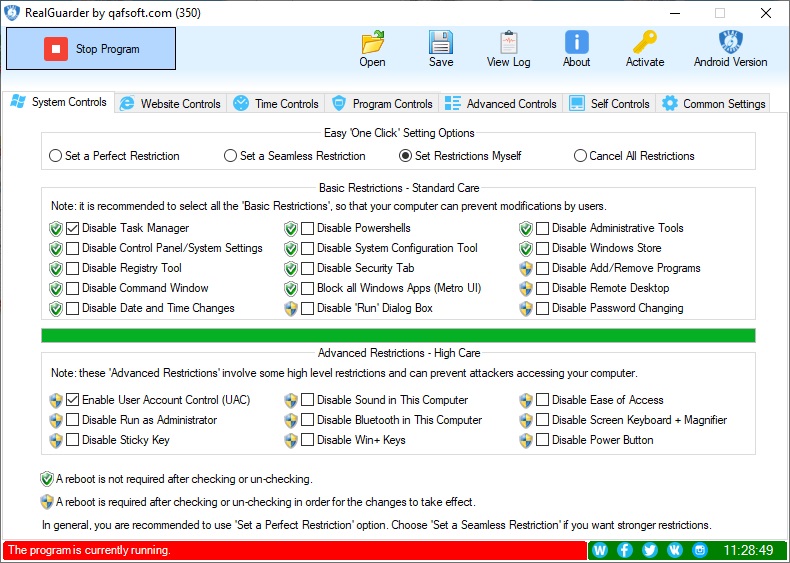Click the Instagram icon in status bar
This screenshot has width=790, height=563.
(x=700, y=550)
